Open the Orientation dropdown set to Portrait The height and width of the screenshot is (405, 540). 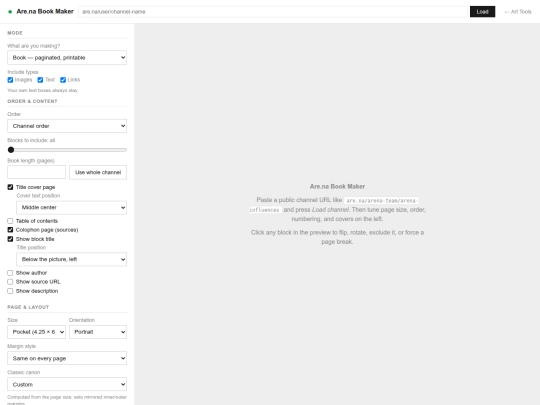click(x=98, y=332)
